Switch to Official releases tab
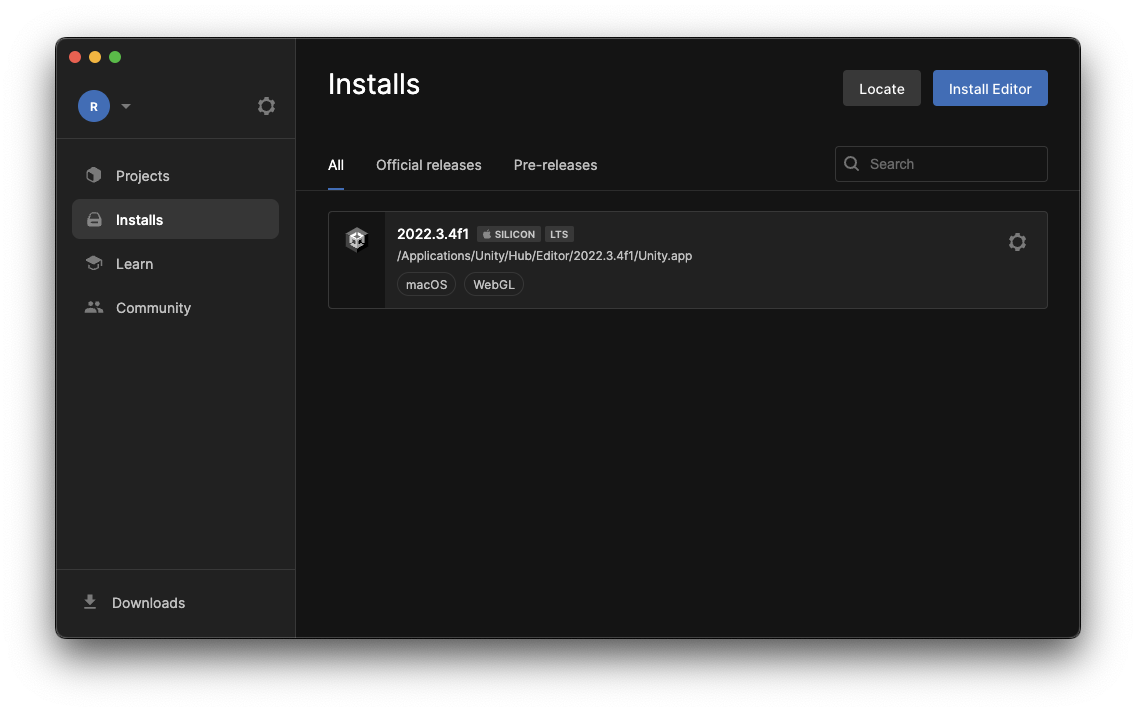1136x712 pixels. click(x=429, y=165)
